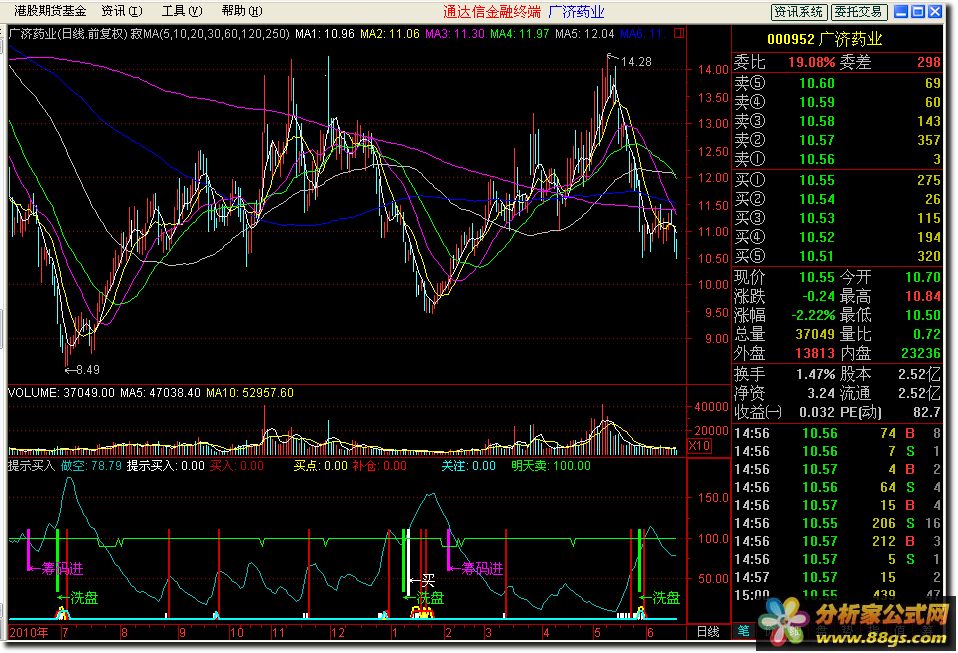958x653 pixels.
Task: Click the red square icon beside MA6 header
Action: [679, 34]
